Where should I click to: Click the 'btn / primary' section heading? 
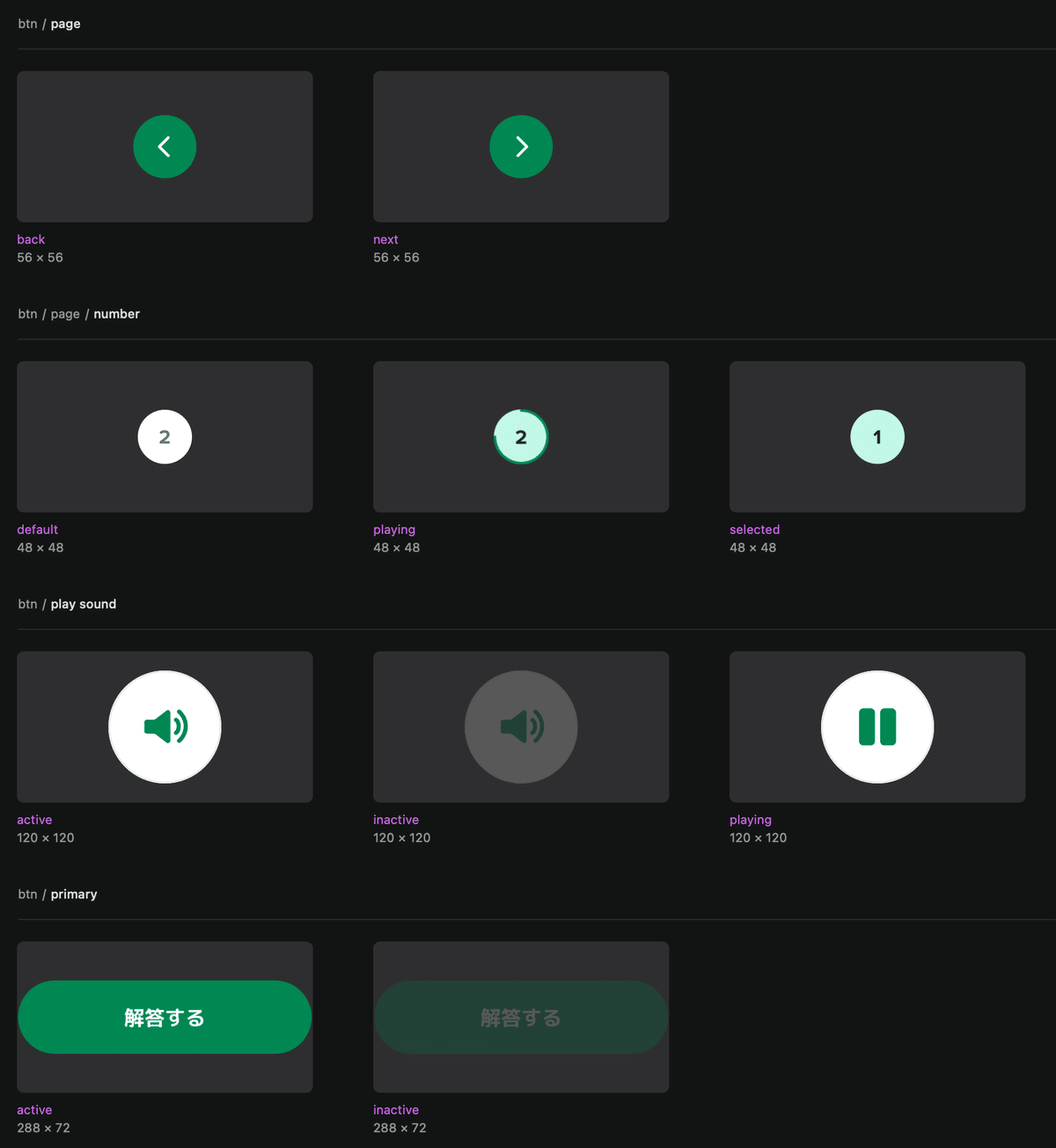point(58,895)
